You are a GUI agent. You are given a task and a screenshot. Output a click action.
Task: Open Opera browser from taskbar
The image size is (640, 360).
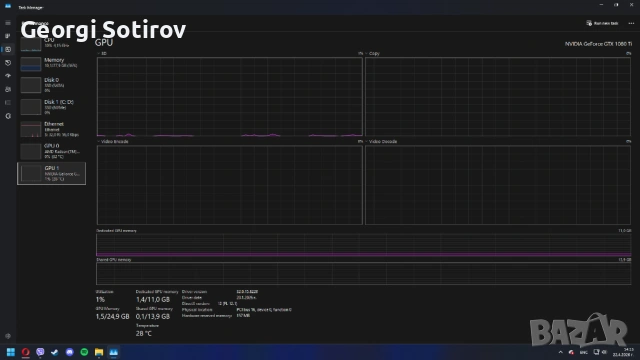coord(26,352)
